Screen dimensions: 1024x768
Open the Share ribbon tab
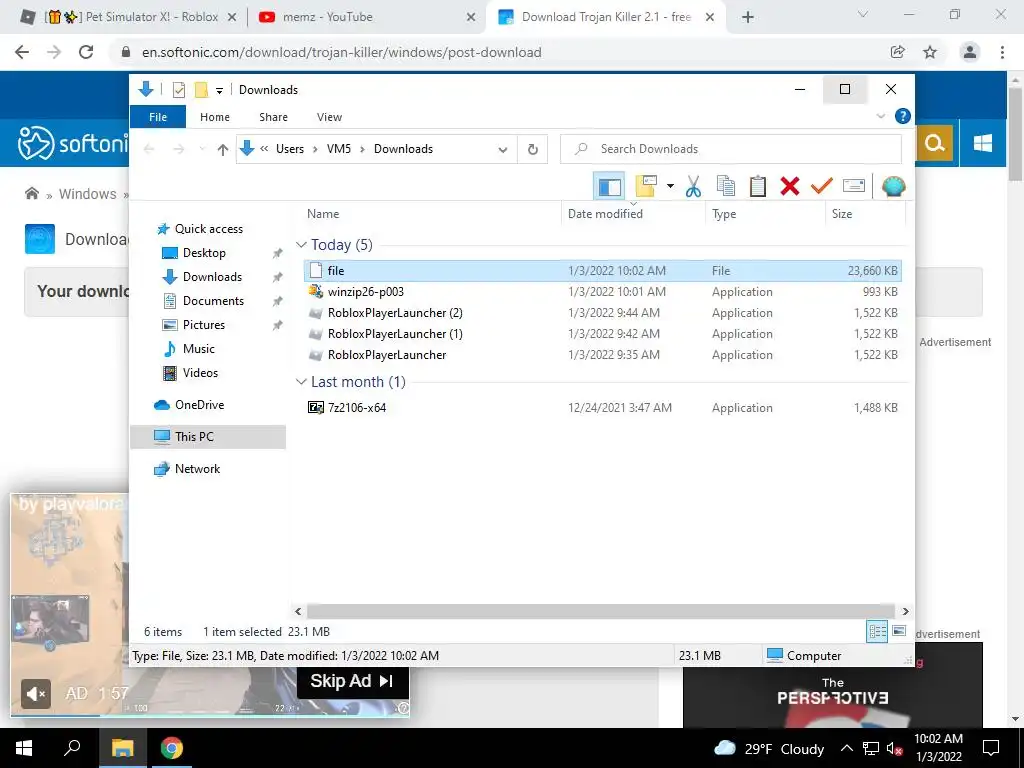[x=273, y=117]
